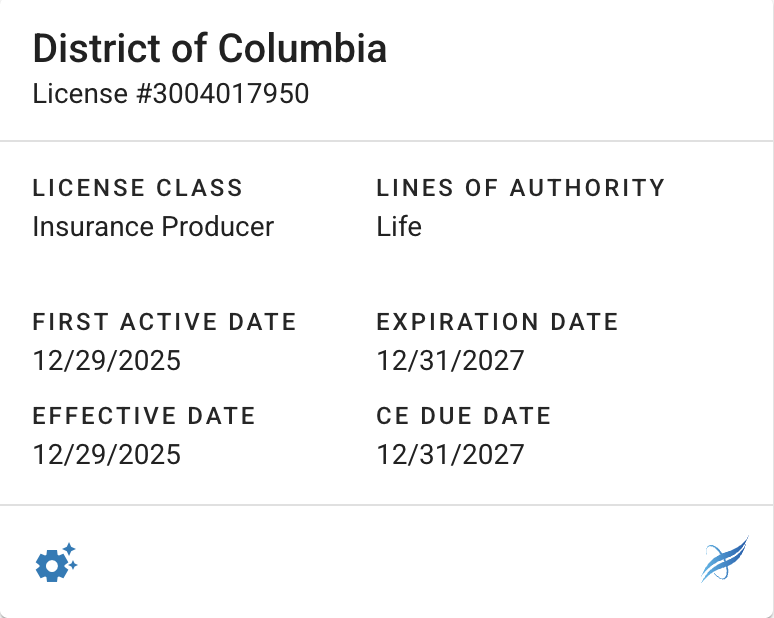This screenshot has height=618, width=774.
Task: Click the CE DUE DATE label
Action: [464, 416]
